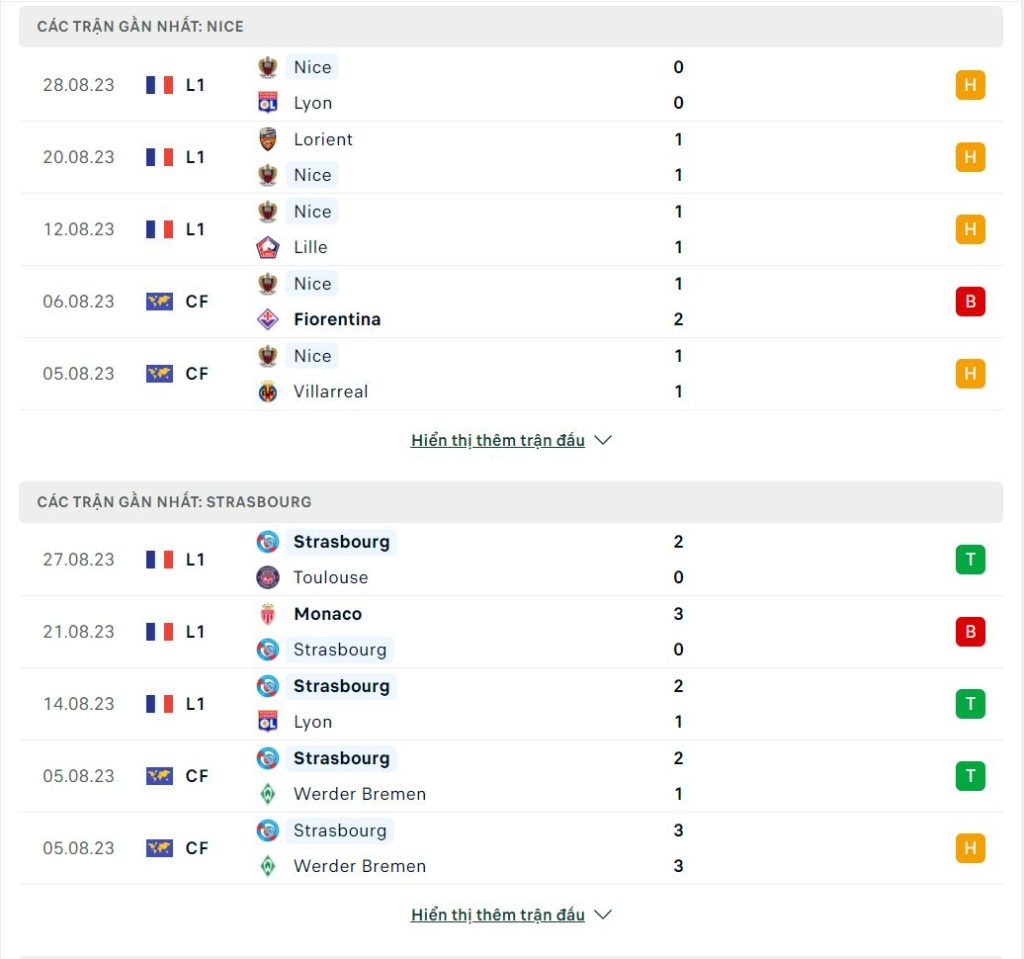
Task: Click 'Hiển thị thêm trận đấu' under Strasbourg
Action: [498, 915]
